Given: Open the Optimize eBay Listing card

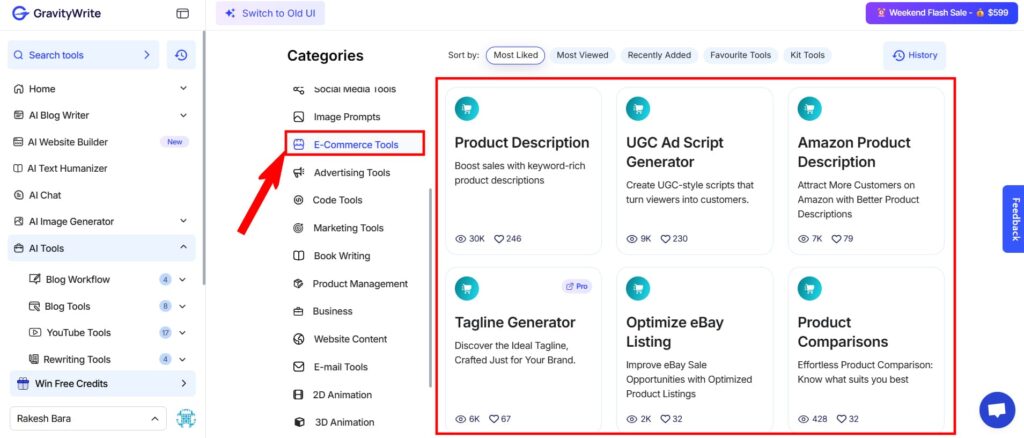Looking at the screenshot, I should coord(694,349).
